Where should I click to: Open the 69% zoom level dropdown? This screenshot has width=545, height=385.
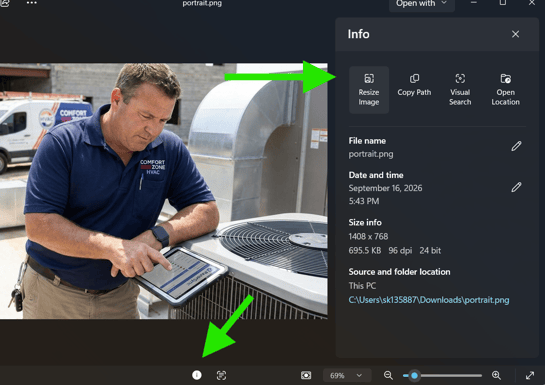click(x=346, y=375)
